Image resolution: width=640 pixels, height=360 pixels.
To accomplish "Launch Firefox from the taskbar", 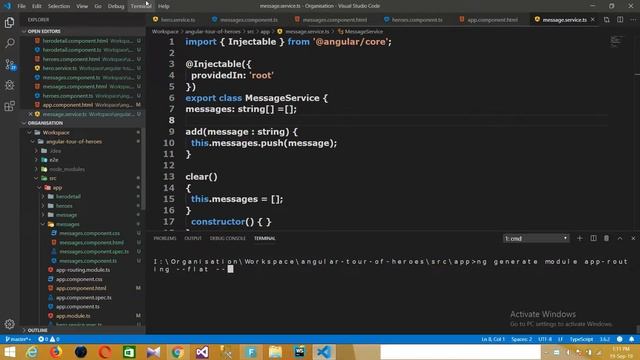I will (x=56, y=352).
